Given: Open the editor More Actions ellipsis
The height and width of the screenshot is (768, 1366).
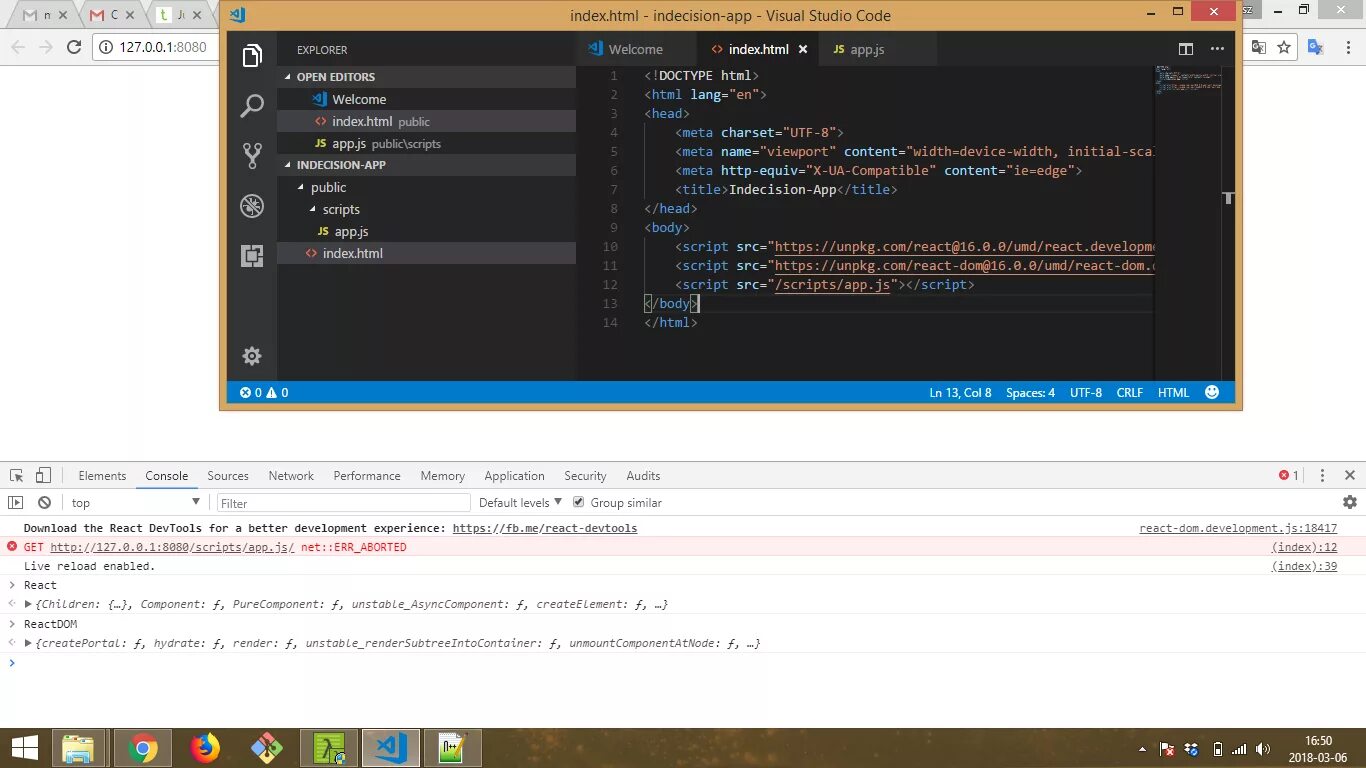Looking at the screenshot, I should point(1217,49).
